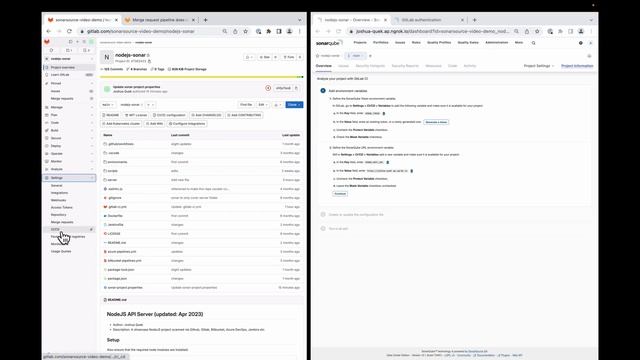The width and height of the screenshot is (640, 360).
Task: Open Quality Profiles in the SonarQube top bar
Action: point(439,42)
